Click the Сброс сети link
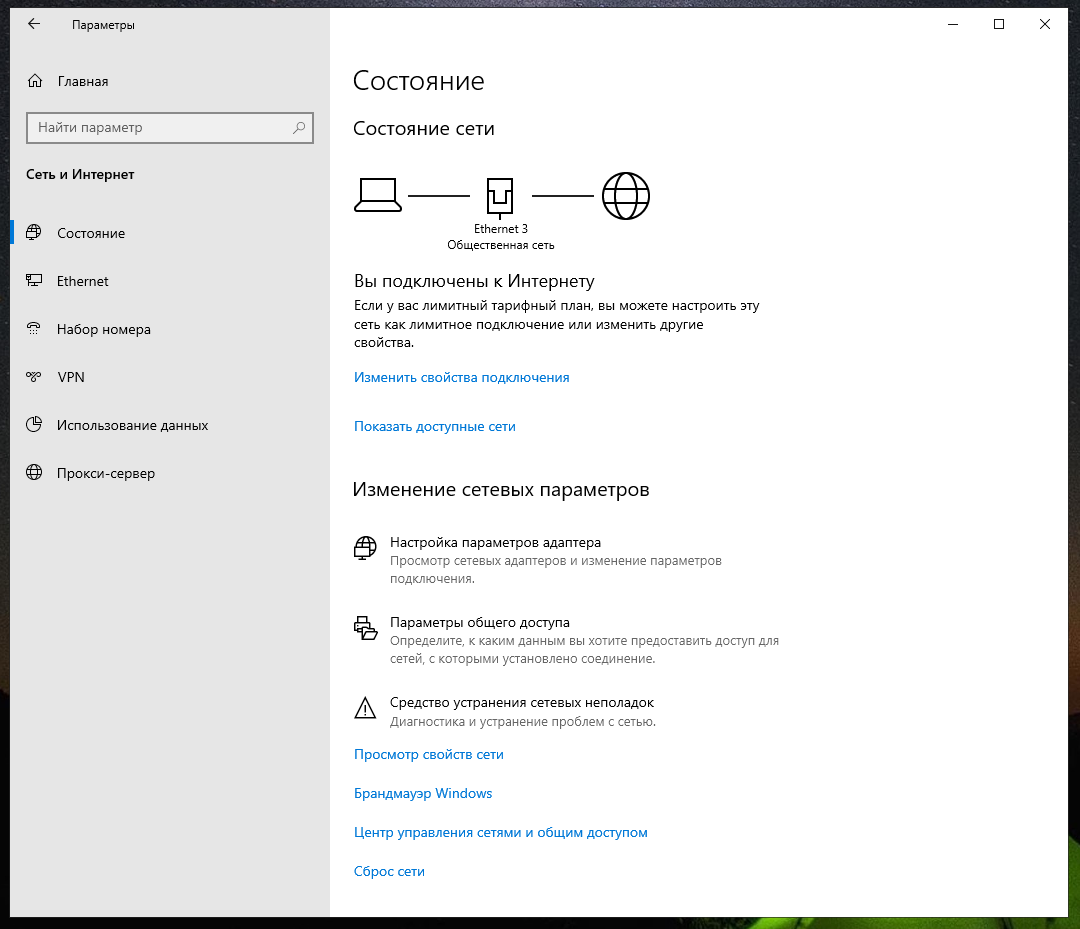Viewport: 1080px width, 929px height. point(389,871)
